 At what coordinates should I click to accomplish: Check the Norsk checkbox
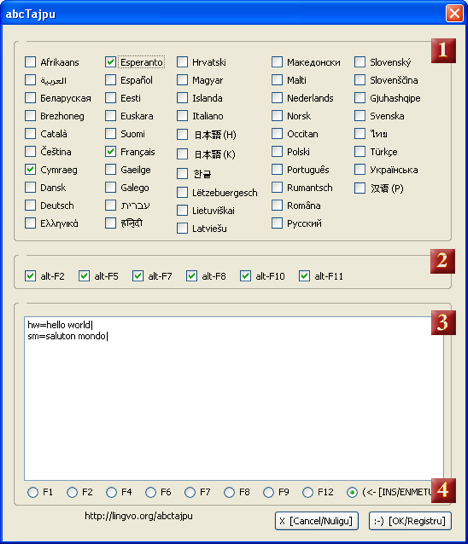click(x=277, y=116)
